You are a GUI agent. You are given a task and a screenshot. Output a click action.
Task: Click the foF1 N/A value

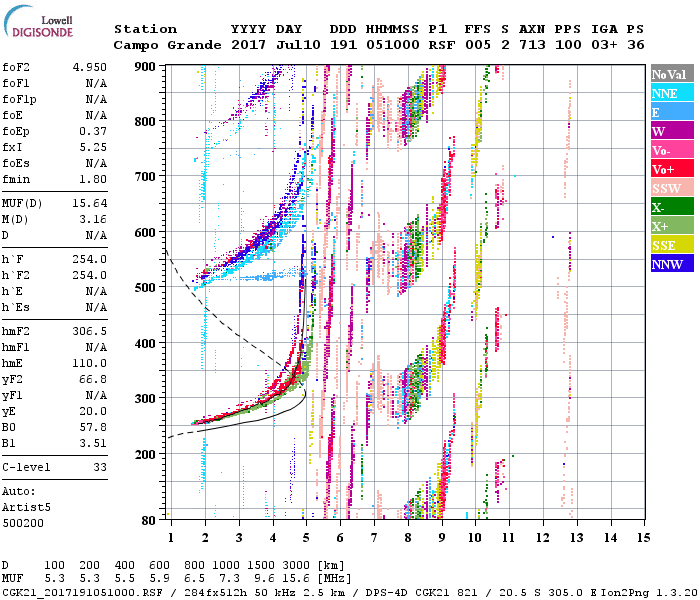pos(96,83)
